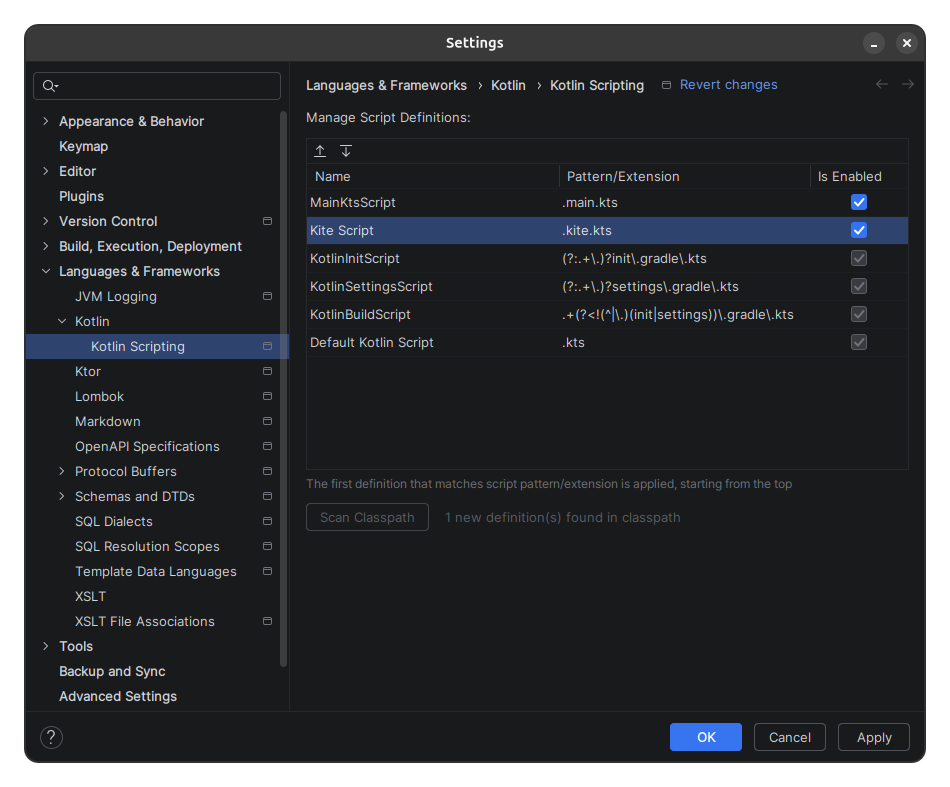Collapse Languages & Frameworks section
Screen dimensions: 950x787
click(x=46, y=271)
